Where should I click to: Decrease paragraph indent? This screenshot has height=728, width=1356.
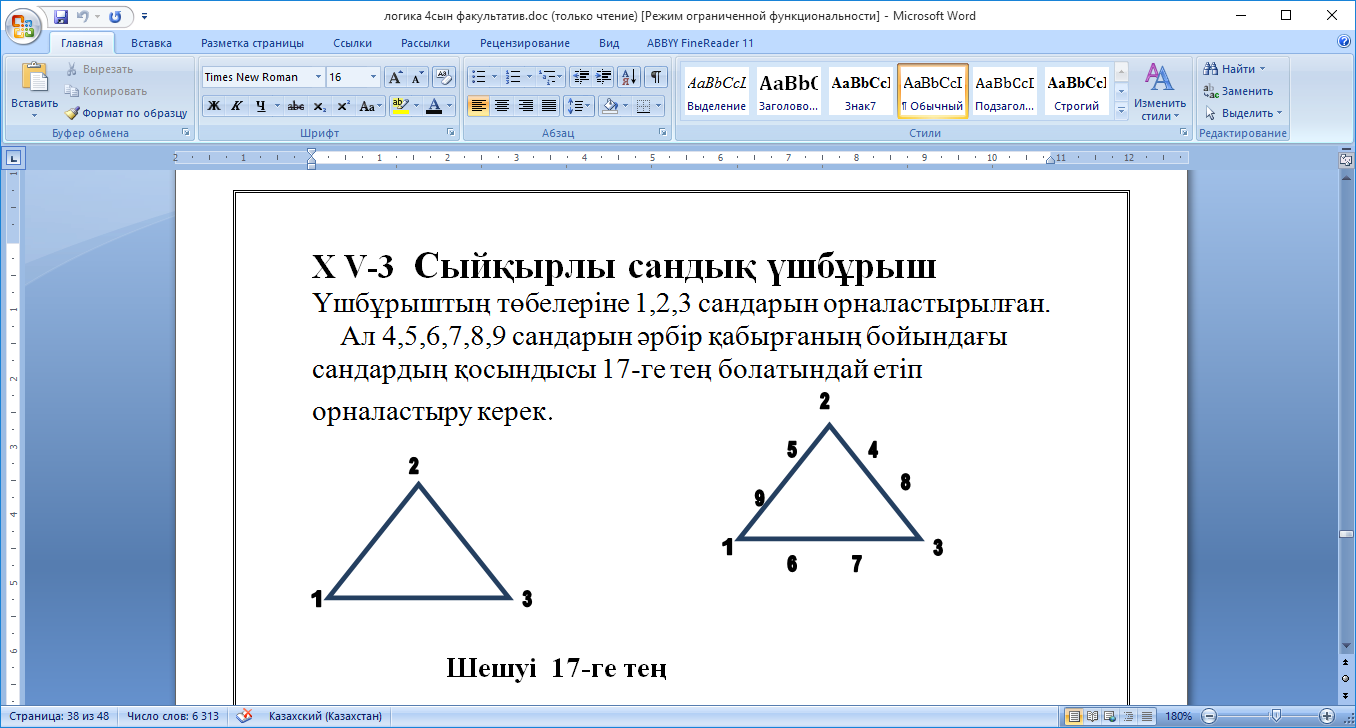pos(581,77)
